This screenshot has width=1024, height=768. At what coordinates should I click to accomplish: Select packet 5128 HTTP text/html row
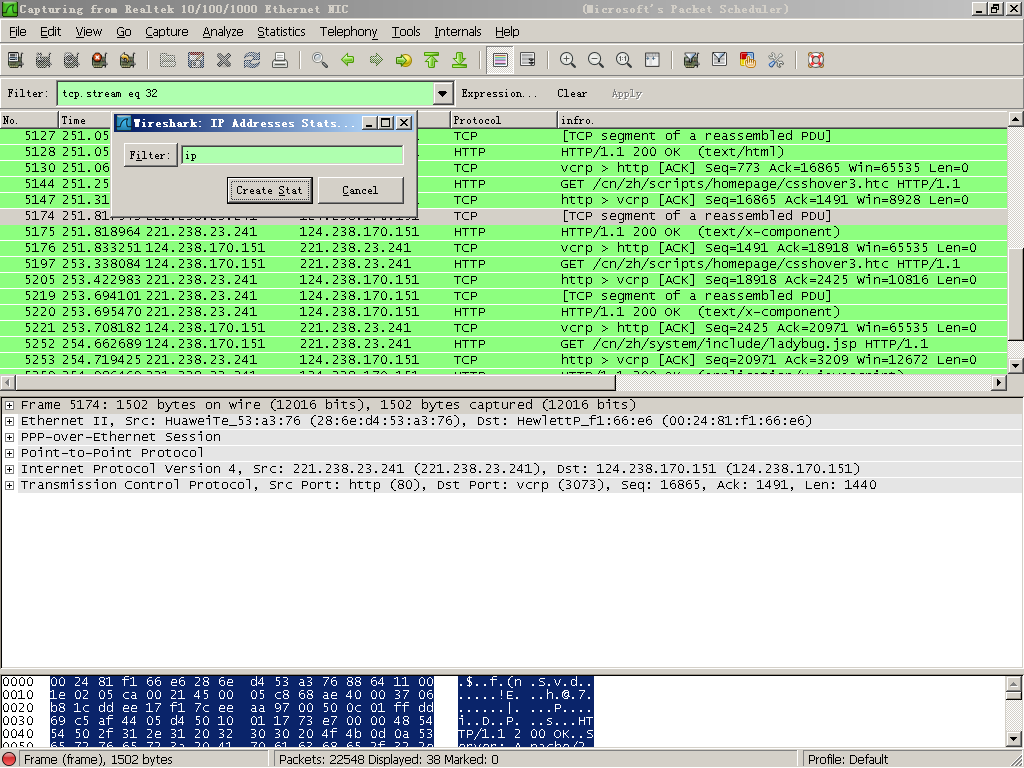click(x=503, y=152)
